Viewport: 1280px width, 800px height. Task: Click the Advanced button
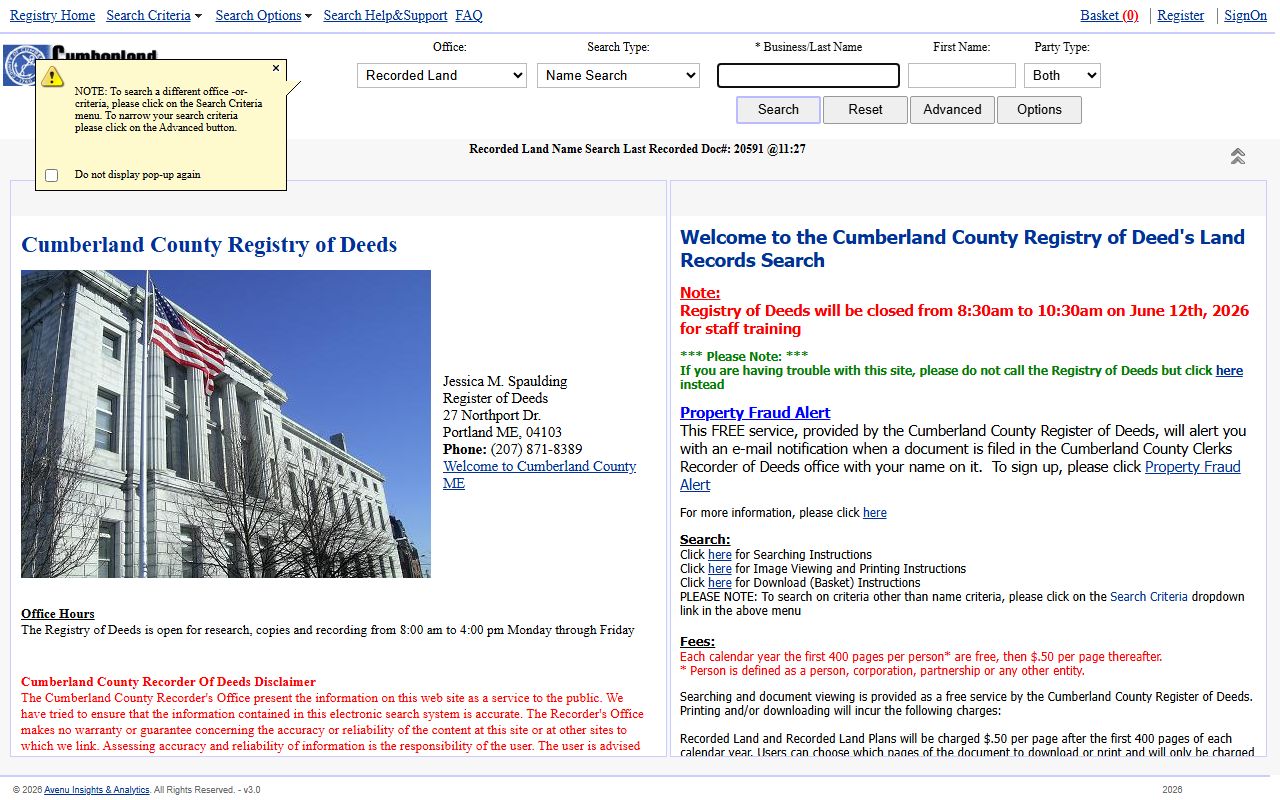coord(952,110)
